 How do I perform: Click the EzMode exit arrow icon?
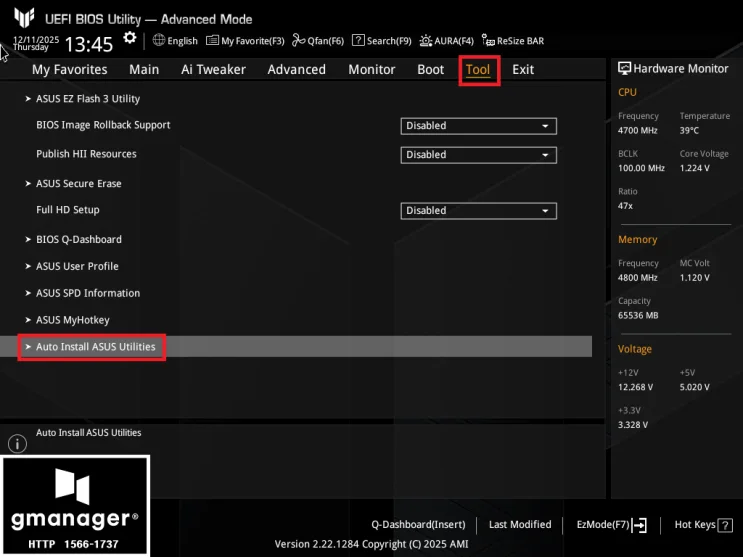pos(640,525)
